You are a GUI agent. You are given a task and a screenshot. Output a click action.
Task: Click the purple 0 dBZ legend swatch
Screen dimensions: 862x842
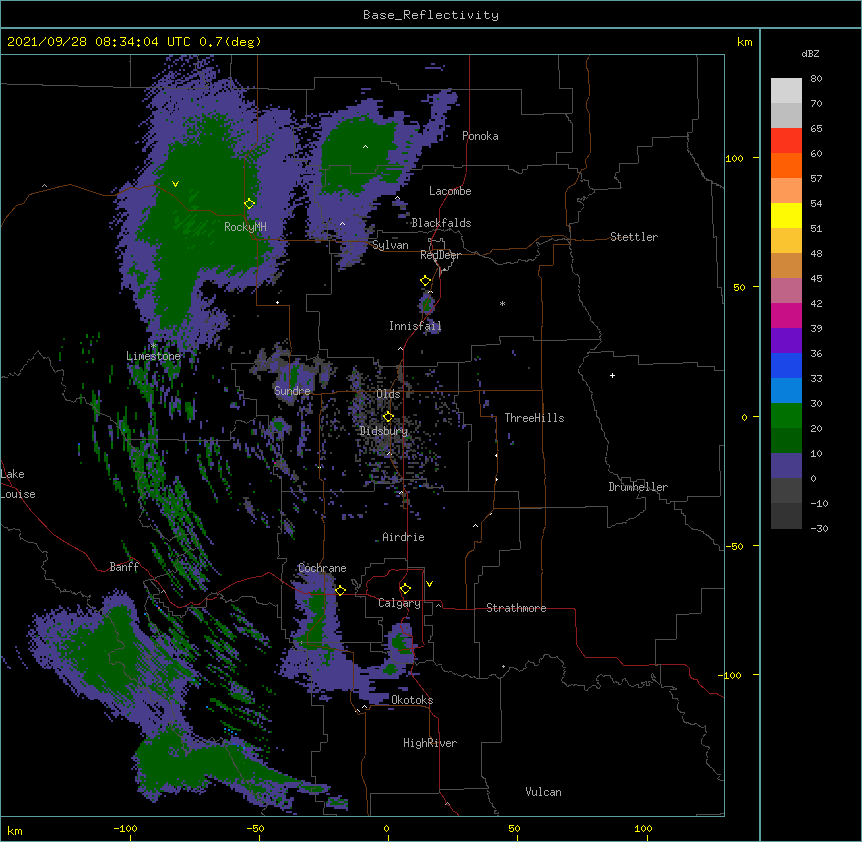(786, 466)
